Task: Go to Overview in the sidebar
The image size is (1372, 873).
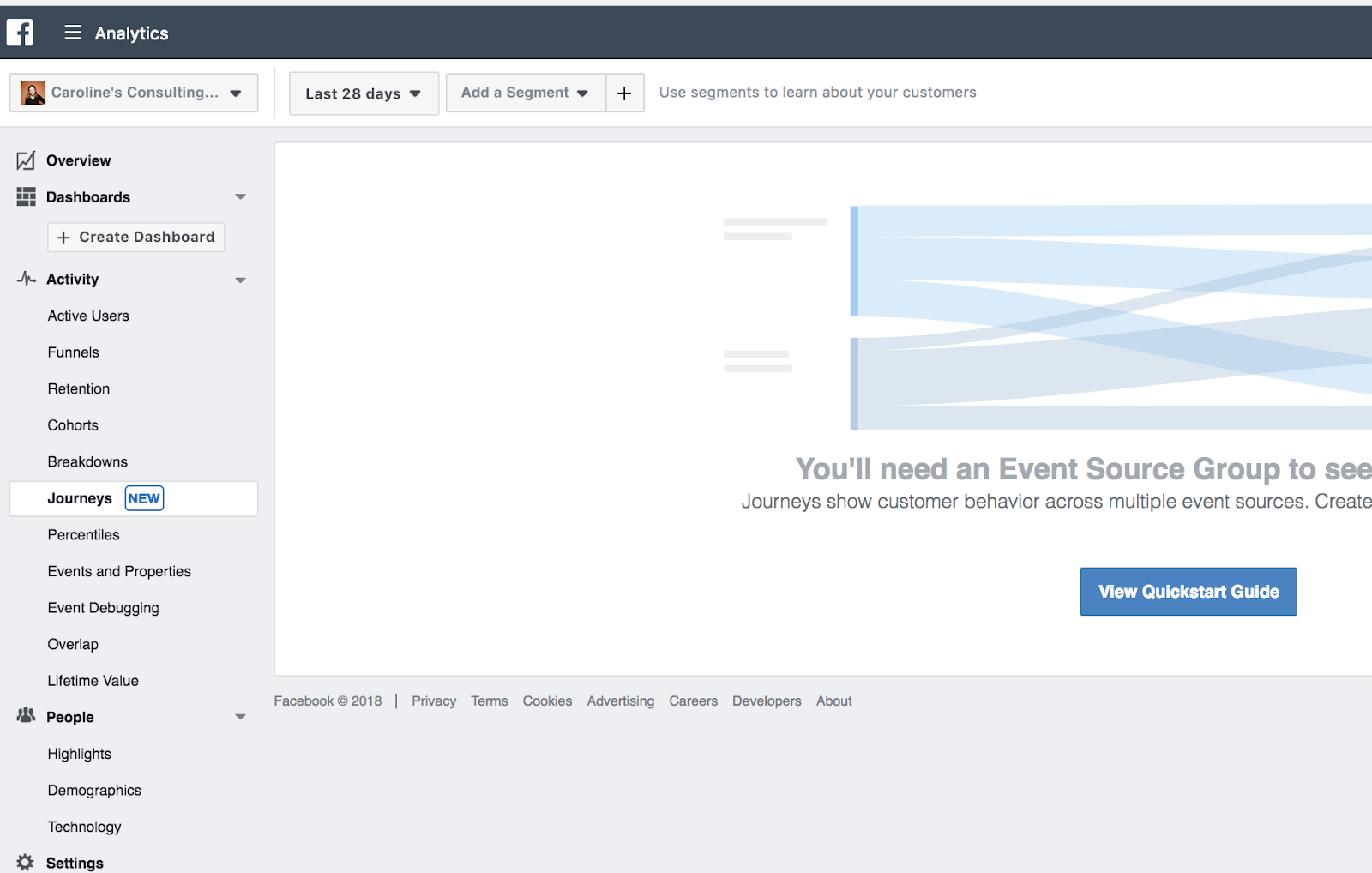Action: [x=78, y=160]
